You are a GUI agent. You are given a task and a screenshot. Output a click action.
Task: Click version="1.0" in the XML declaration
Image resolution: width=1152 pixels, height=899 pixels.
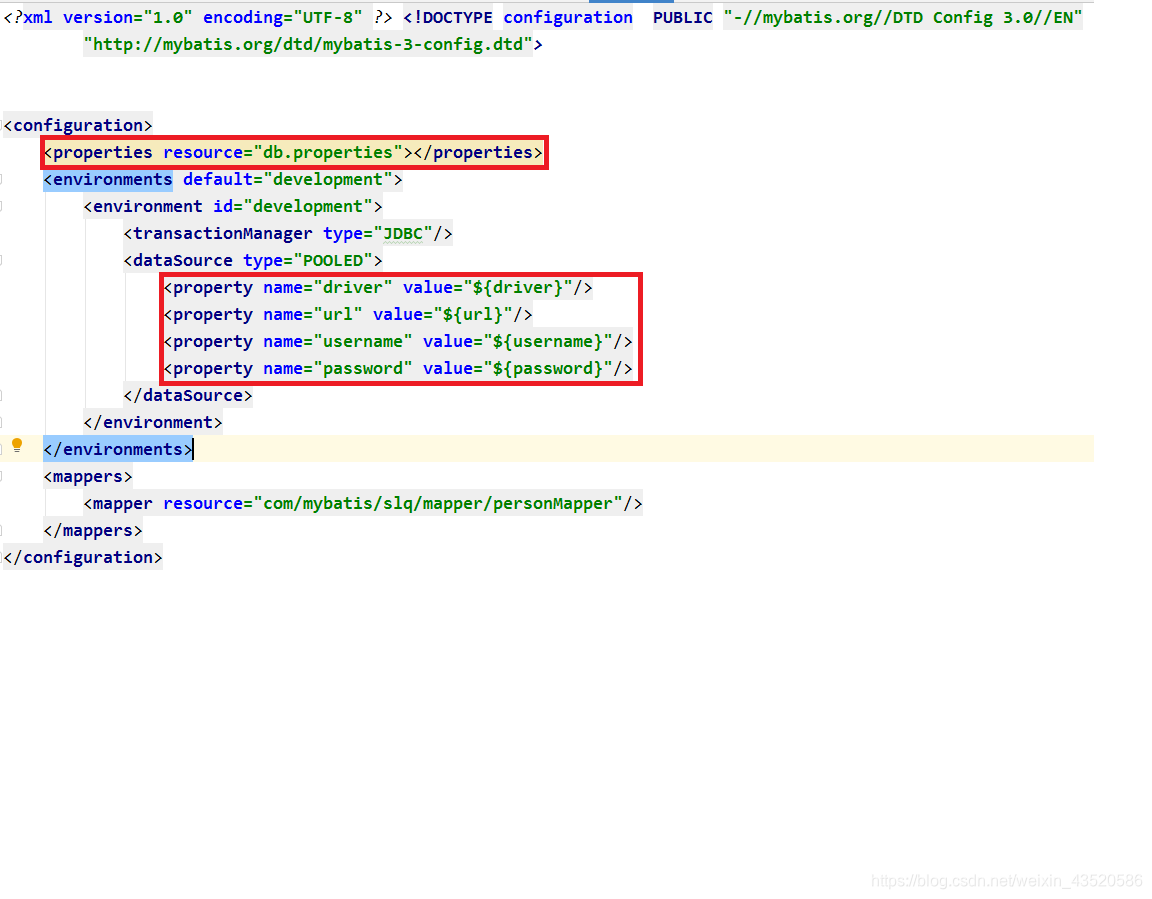(128, 18)
